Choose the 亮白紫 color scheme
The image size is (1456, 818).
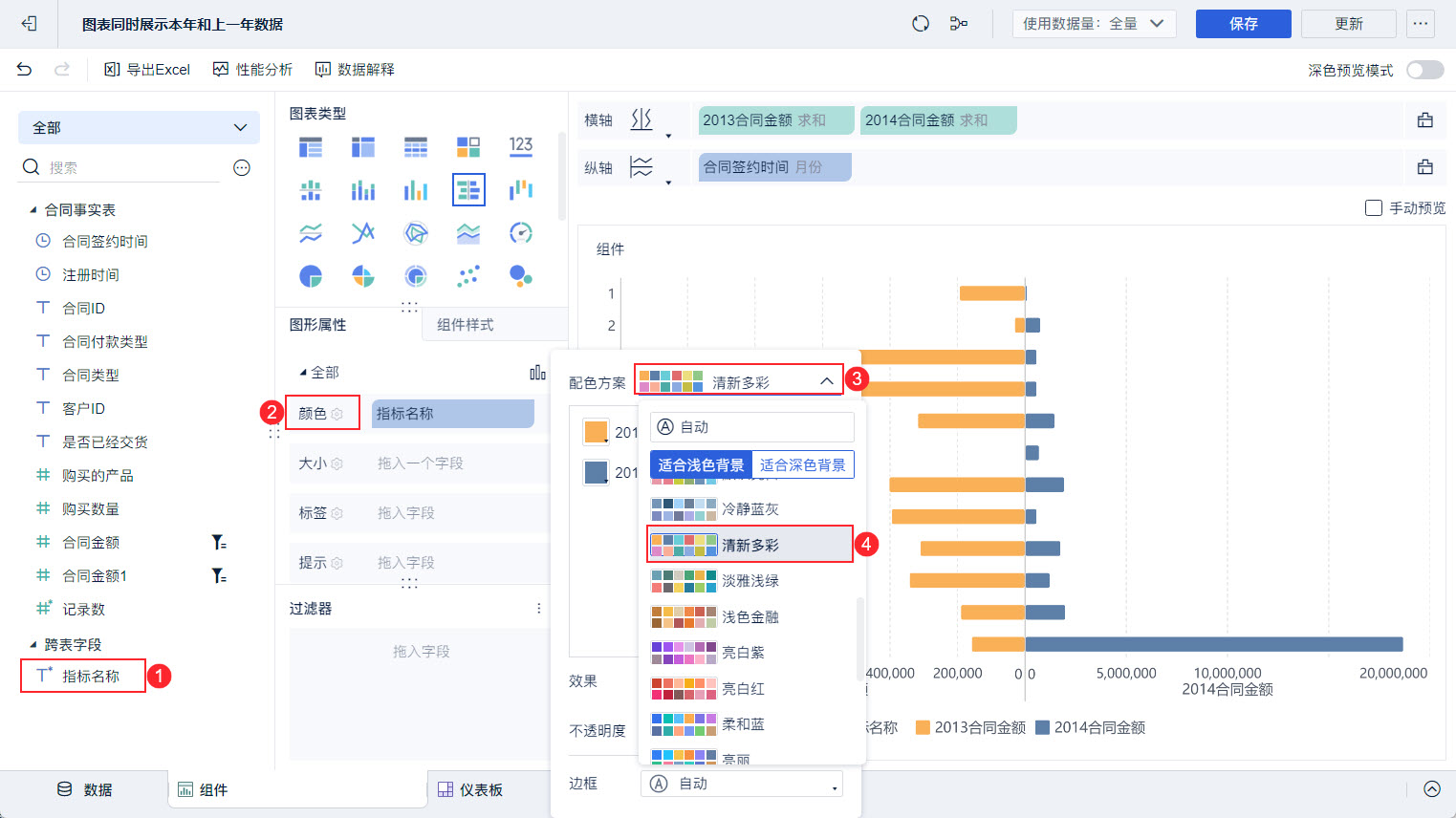[750, 653]
